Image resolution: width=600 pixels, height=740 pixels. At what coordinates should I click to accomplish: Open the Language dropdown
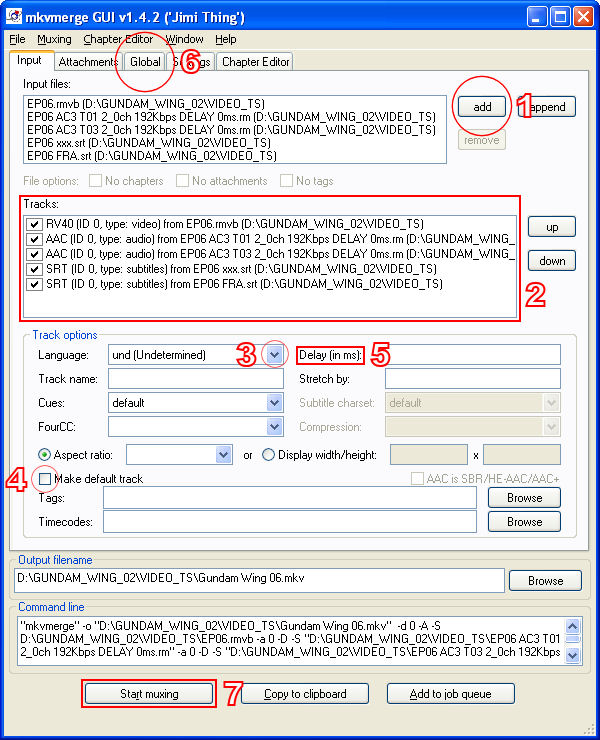pos(275,355)
